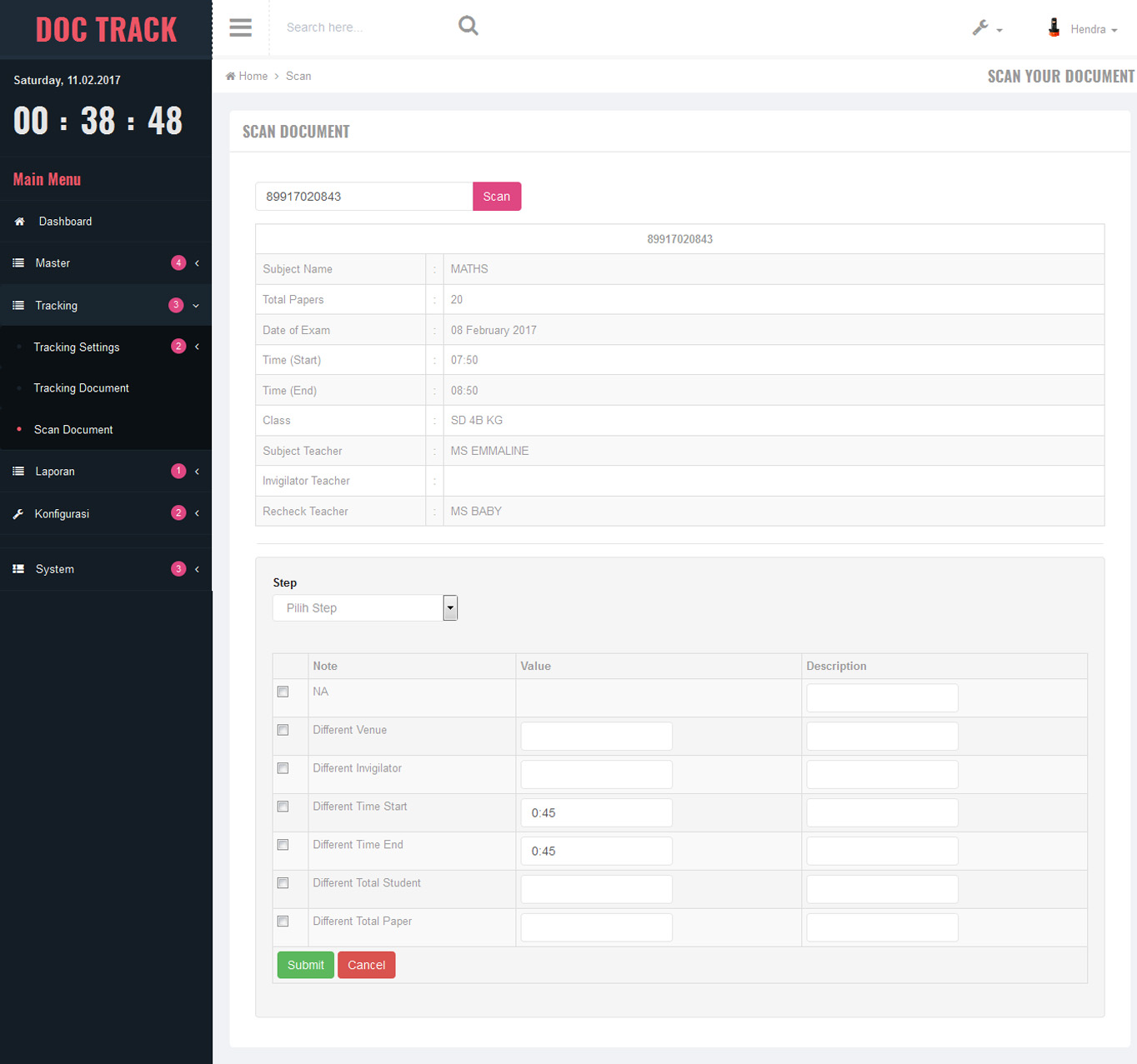The height and width of the screenshot is (1064, 1137).
Task: Open the Pilih Step dropdown
Action: click(x=365, y=608)
